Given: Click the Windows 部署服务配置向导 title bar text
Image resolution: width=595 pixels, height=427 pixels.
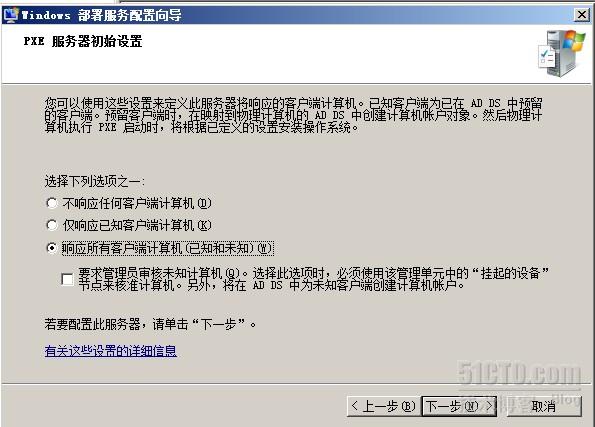Looking at the screenshot, I should point(101,15).
